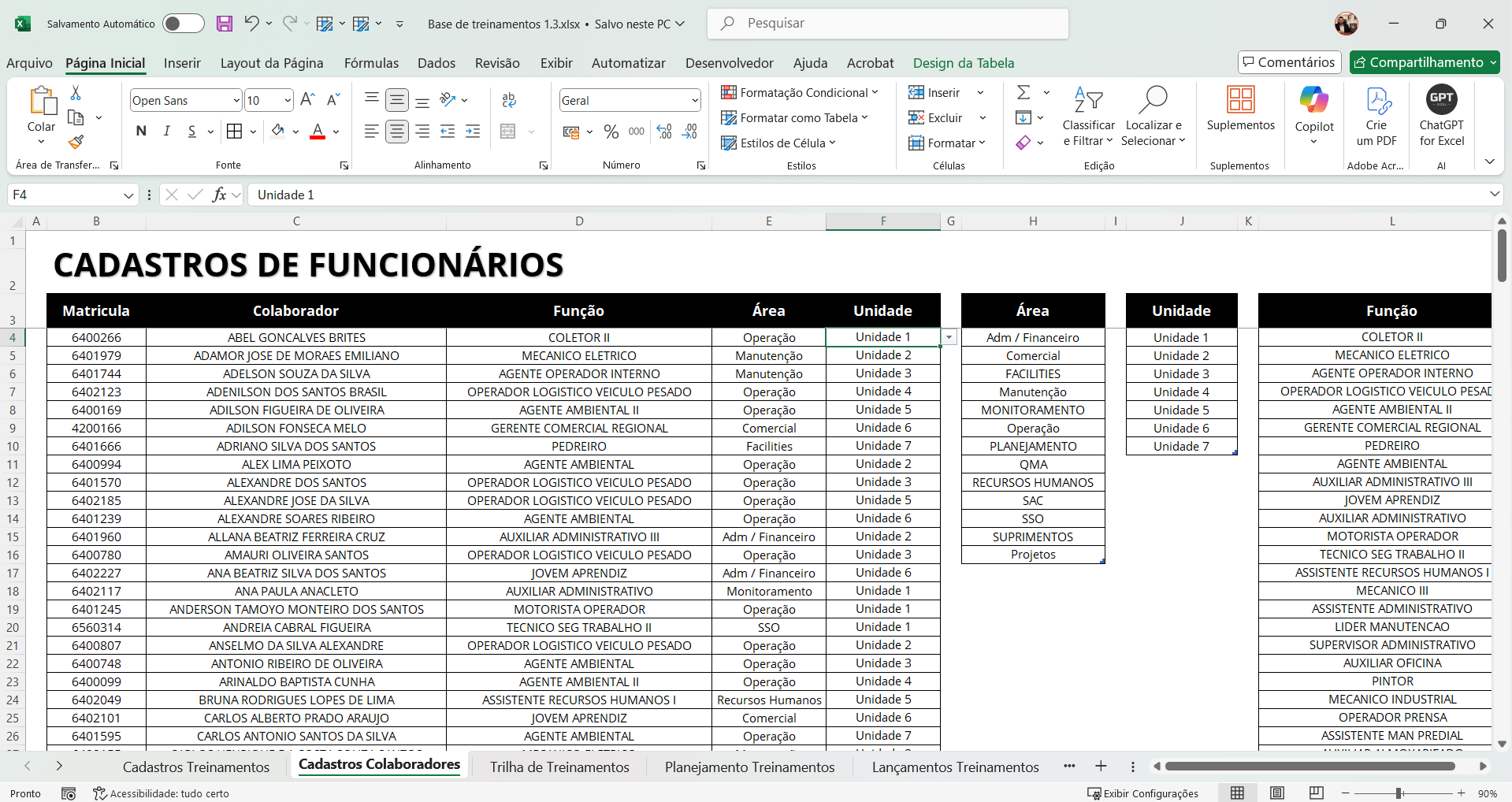This screenshot has width=1512, height=802.
Task: Toggle the Salvamento Automático switch
Action: point(183,24)
